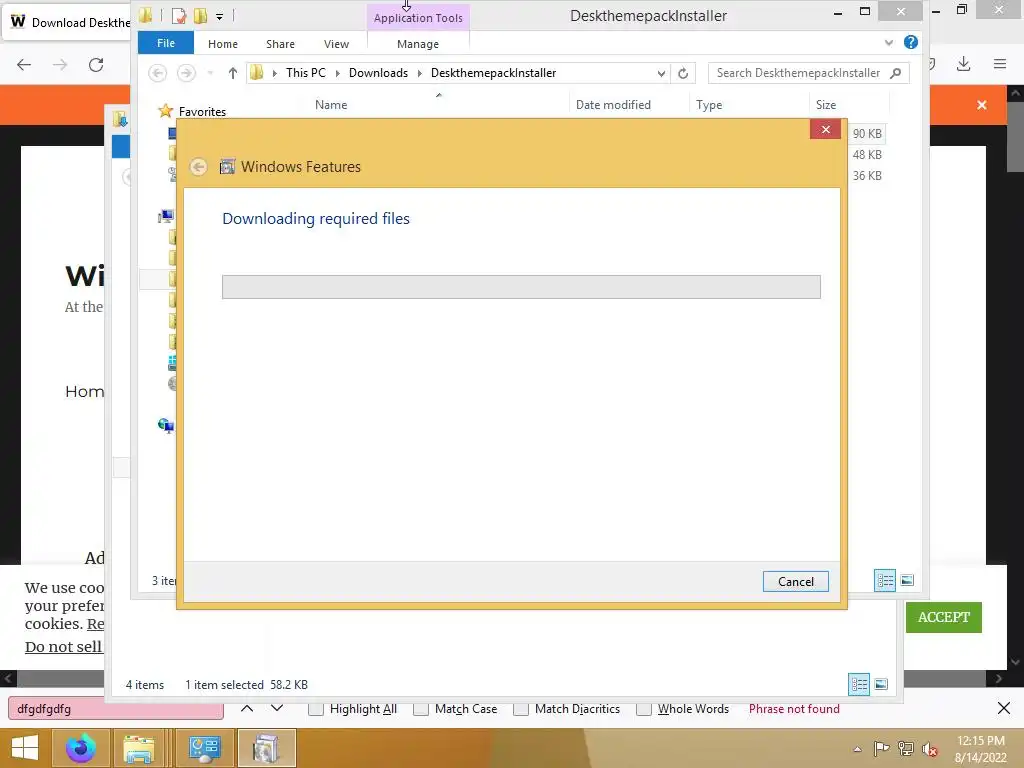
Task: Expand breadcrumb arrow after Downloads
Action: click(x=420, y=73)
